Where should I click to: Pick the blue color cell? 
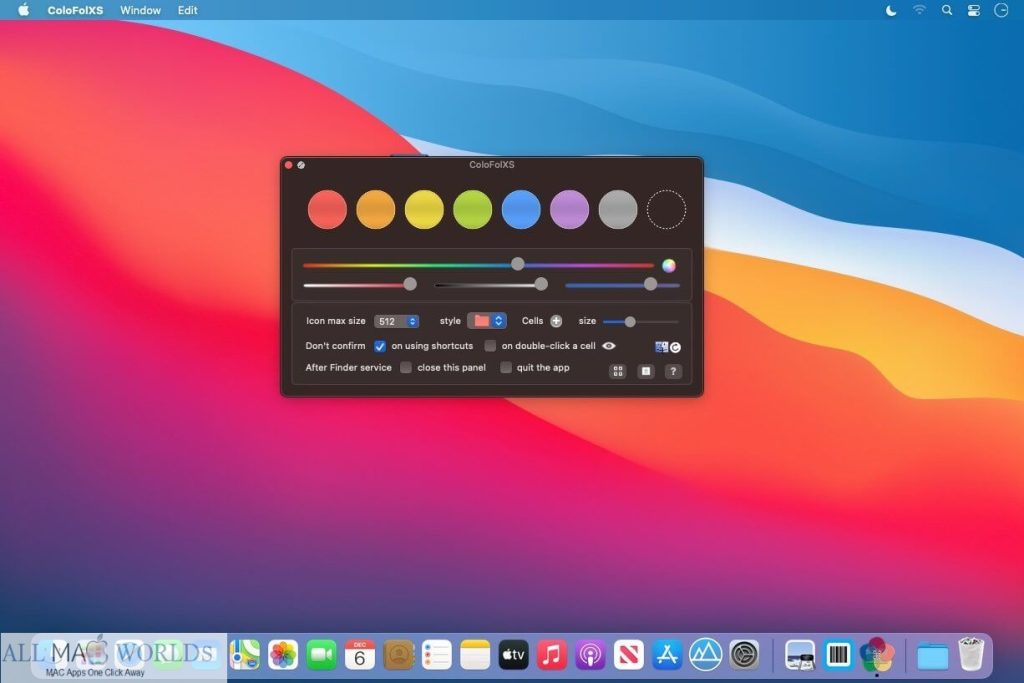pos(521,210)
